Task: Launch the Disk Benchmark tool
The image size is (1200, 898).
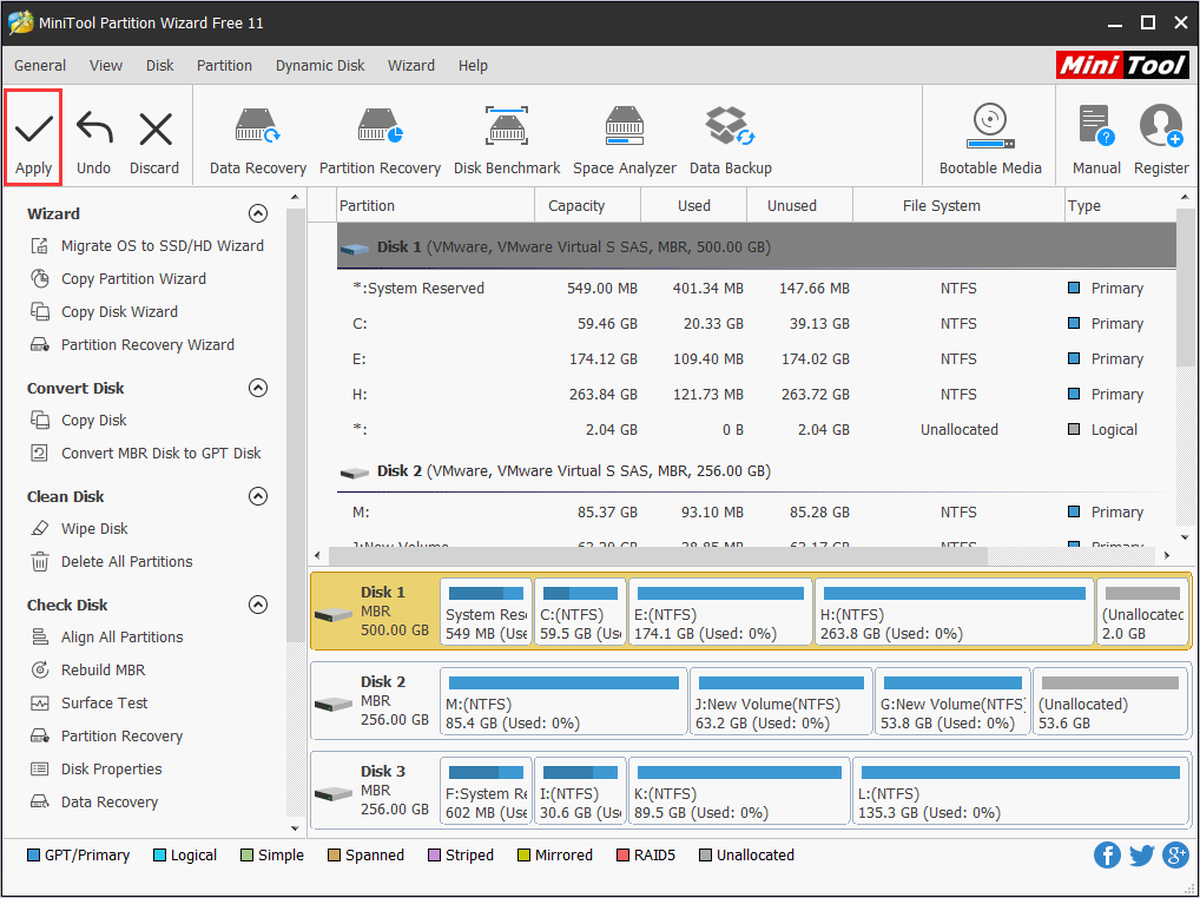Action: tap(507, 142)
